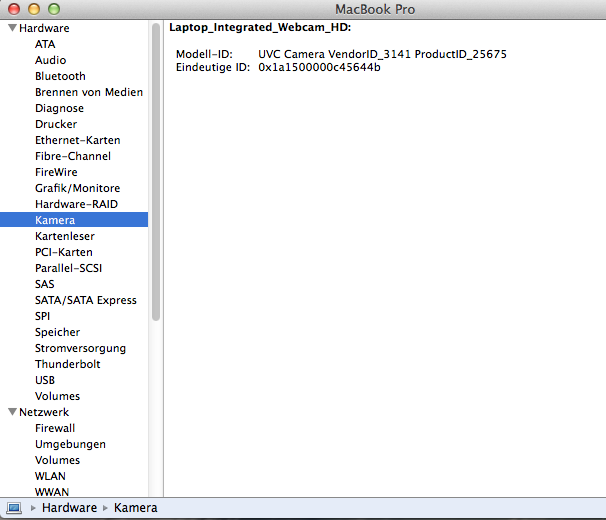This screenshot has width=606, height=520.
Task: Click Hardware in the bottom path bar
Action: coord(69,508)
